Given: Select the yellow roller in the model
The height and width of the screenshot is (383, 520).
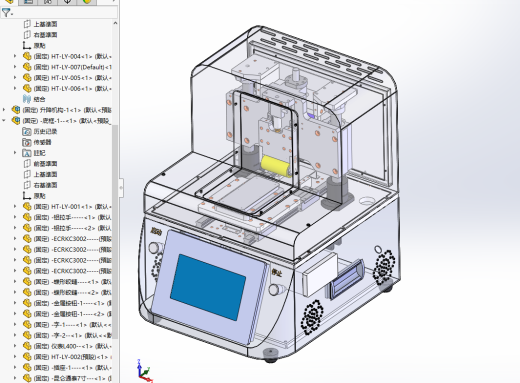Looking at the screenshot, I should pyautogui.click(x=276, y=166).
